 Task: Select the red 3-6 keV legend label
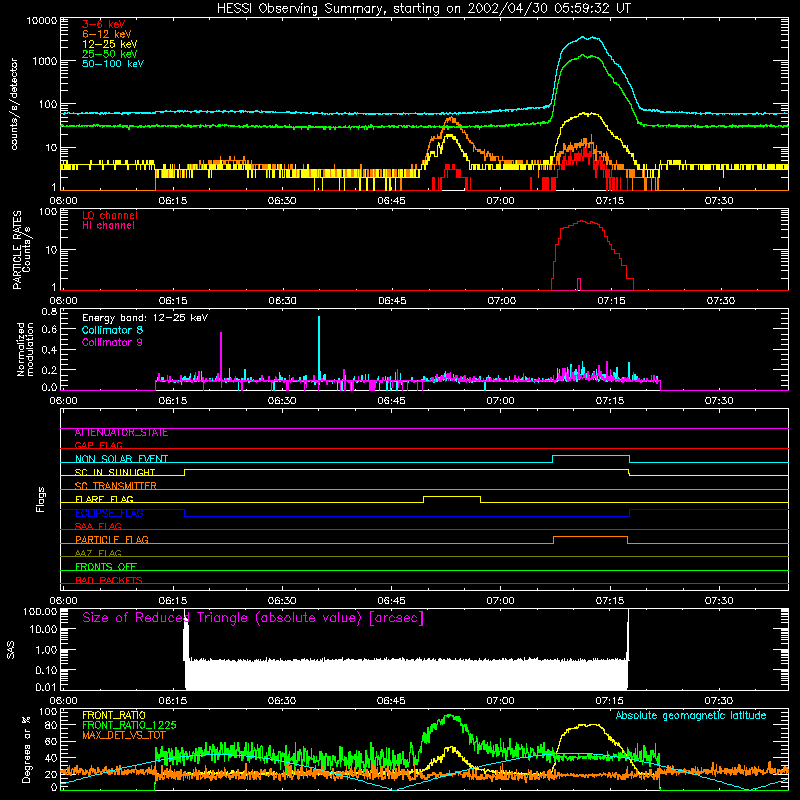104,24
